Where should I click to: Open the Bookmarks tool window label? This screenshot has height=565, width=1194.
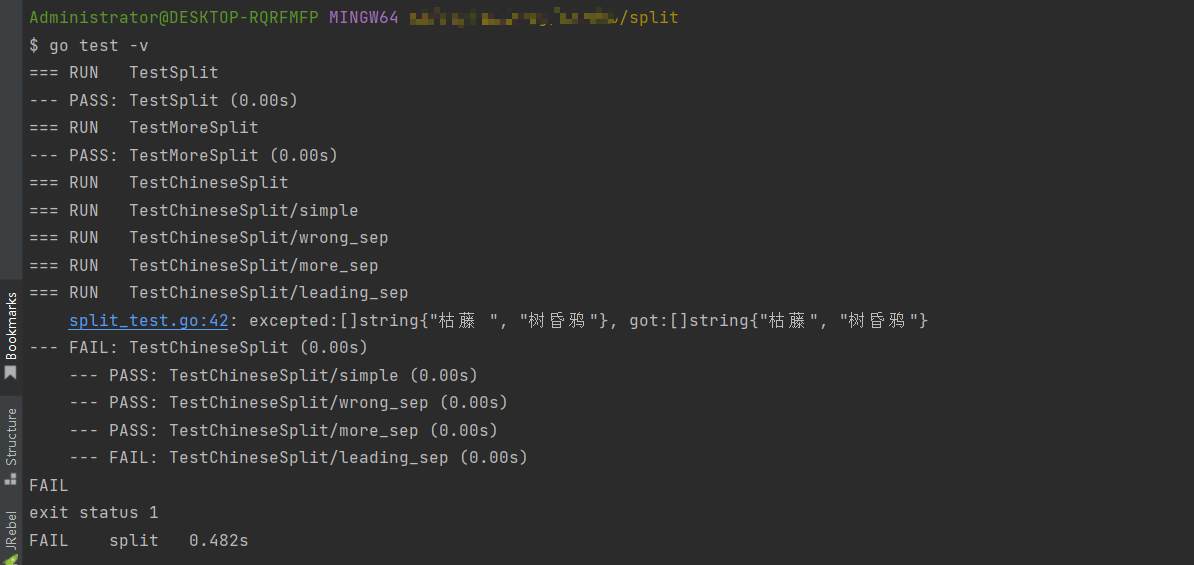pyautogui.click(x=11, y=325)
